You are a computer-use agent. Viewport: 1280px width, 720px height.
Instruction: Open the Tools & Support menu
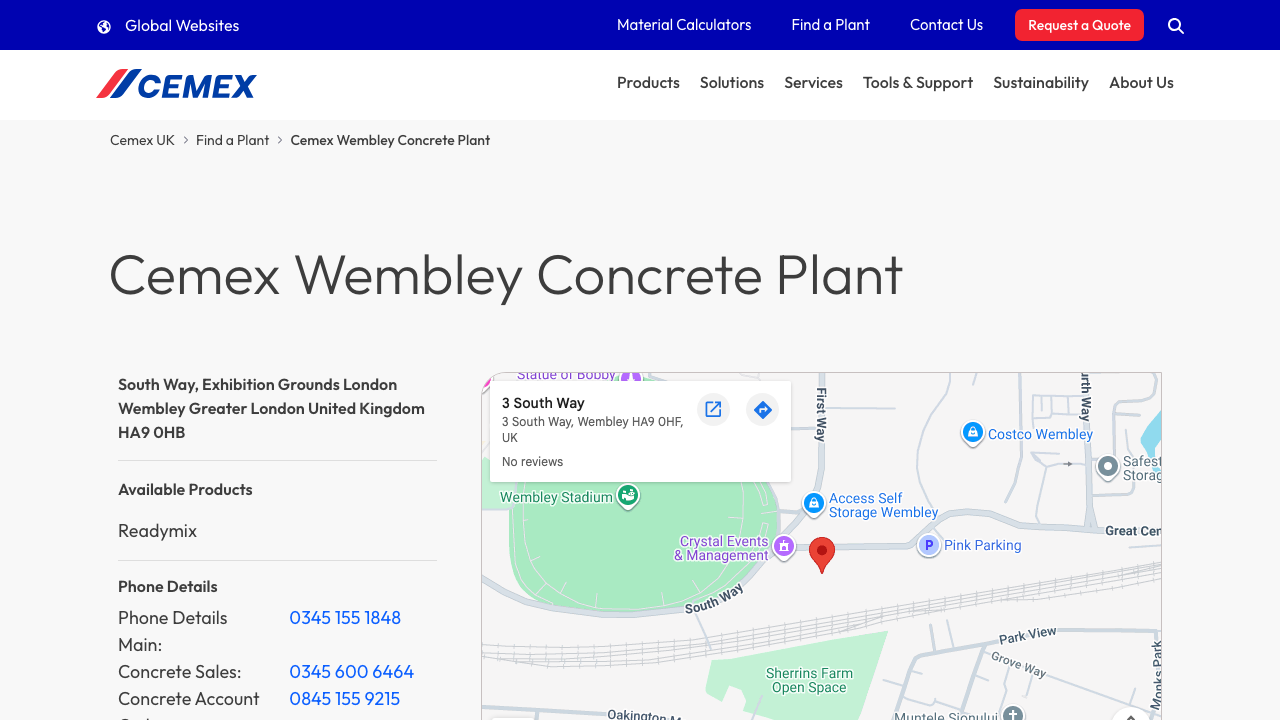pos(917,83)
